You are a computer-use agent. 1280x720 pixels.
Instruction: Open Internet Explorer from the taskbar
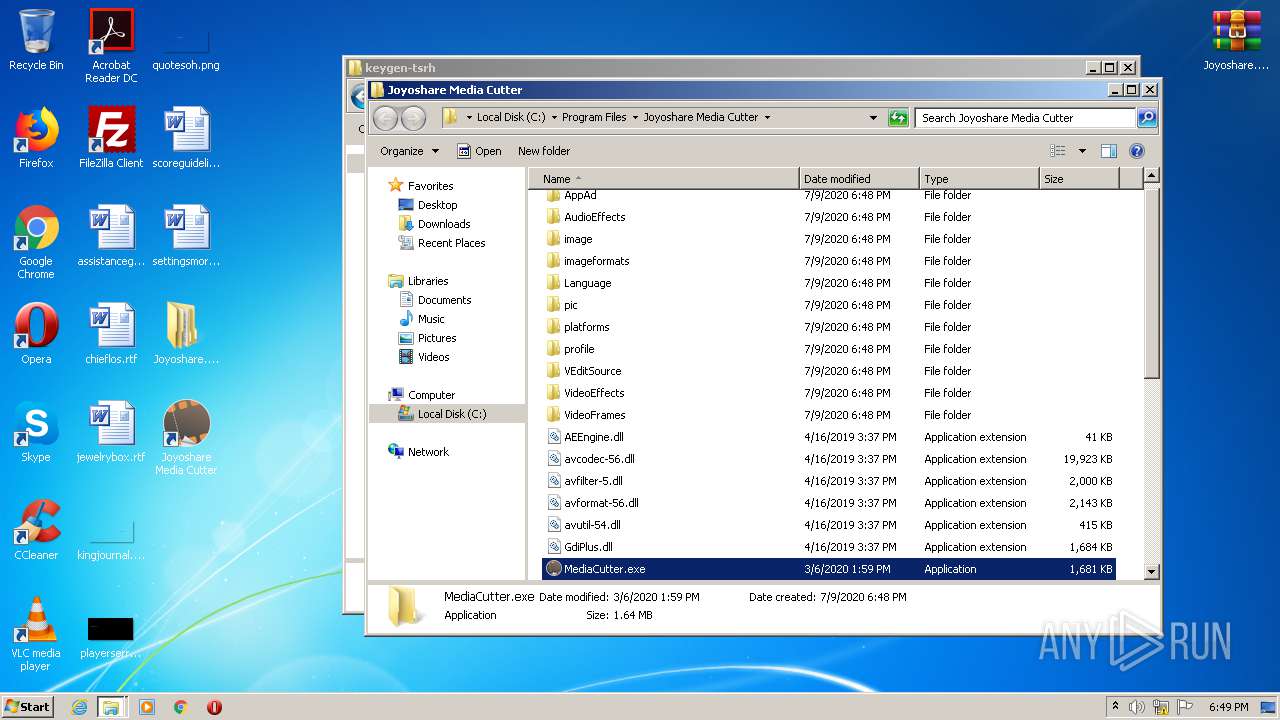pyautogui.click(x=79, y=707)
